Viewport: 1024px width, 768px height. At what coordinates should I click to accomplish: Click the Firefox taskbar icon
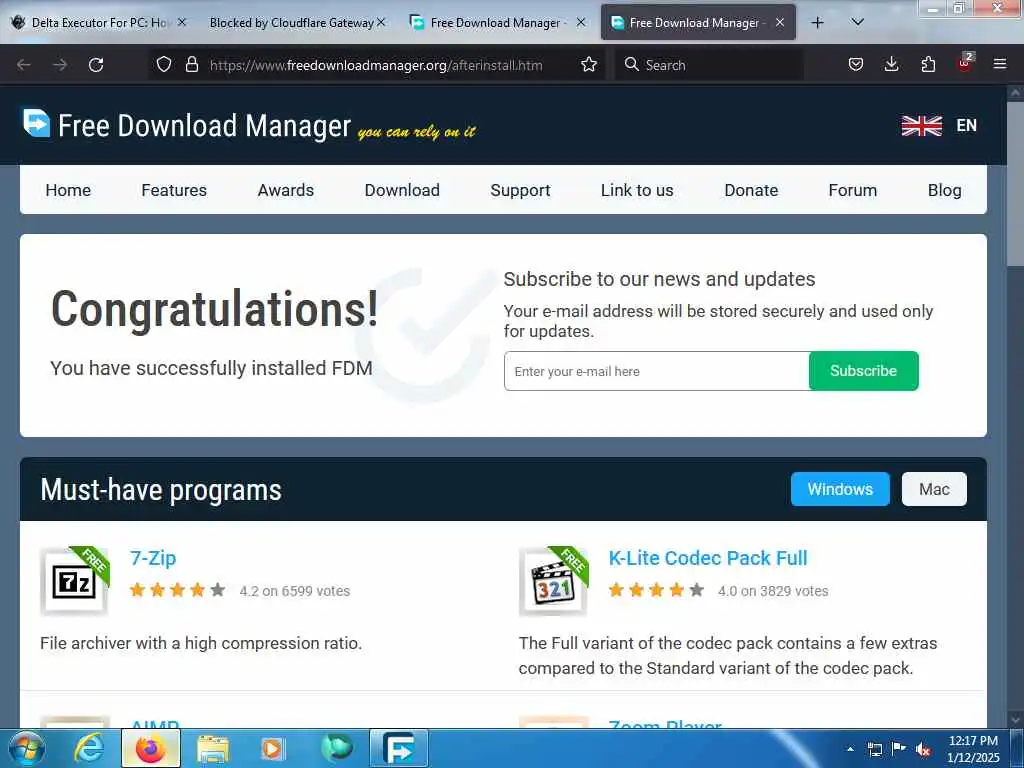pyautogui.click(x=150, y=748)
